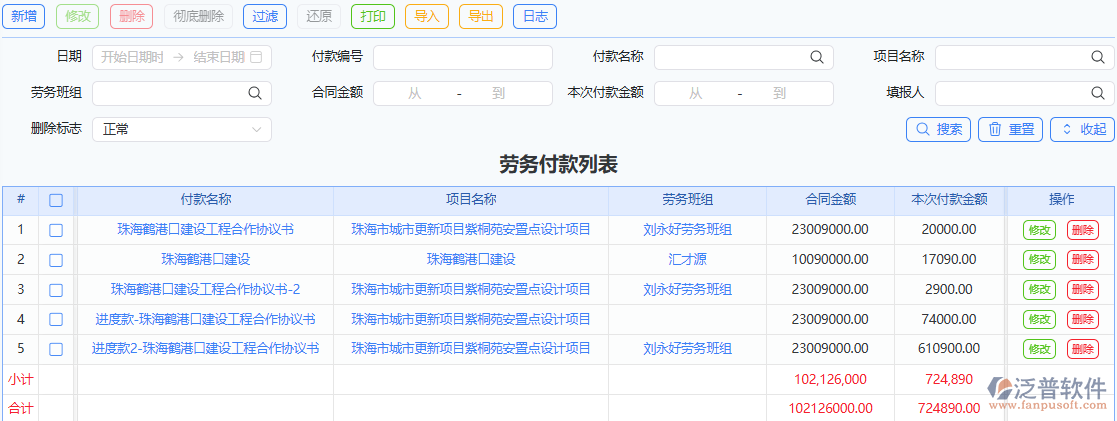This screenshot has height=421, width=1117.
Task: Click the amount cell 10090000.00
Action: (x=830, y=259)
